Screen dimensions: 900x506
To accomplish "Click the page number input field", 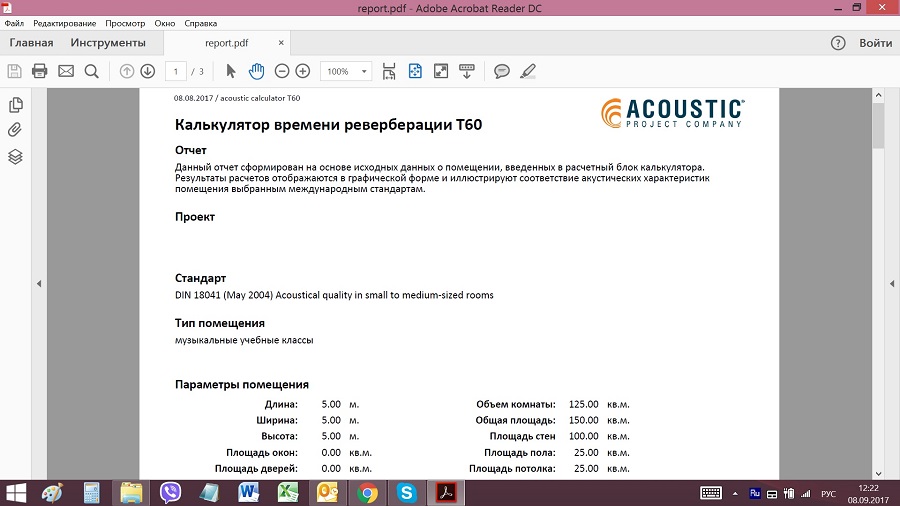I will [177, 71].
